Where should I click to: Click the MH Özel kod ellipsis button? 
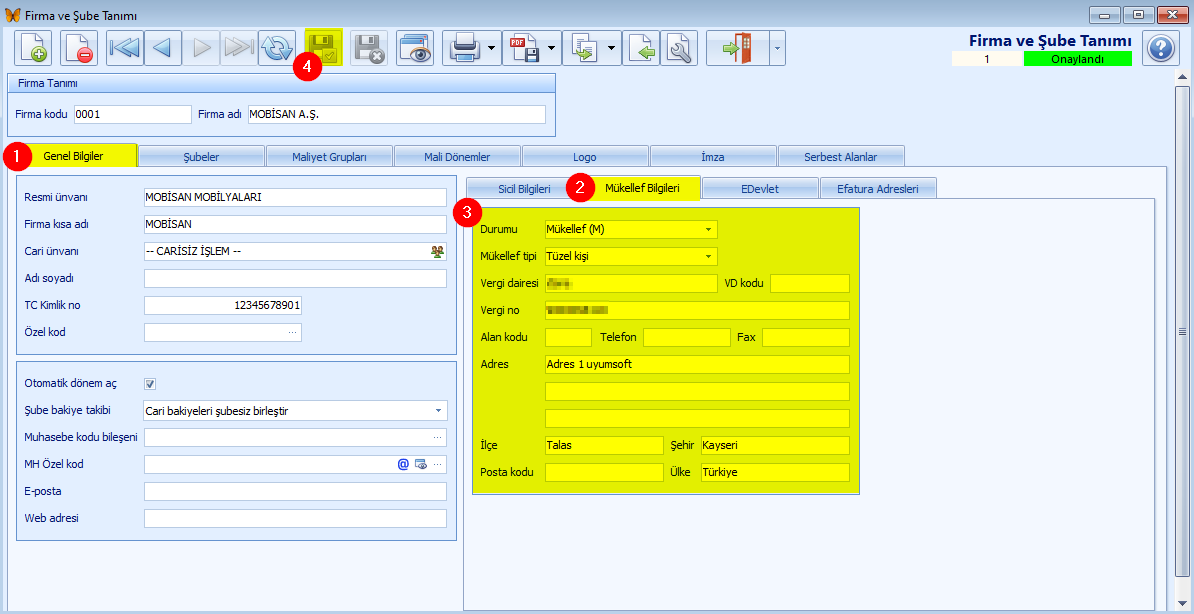coord(437,464)
